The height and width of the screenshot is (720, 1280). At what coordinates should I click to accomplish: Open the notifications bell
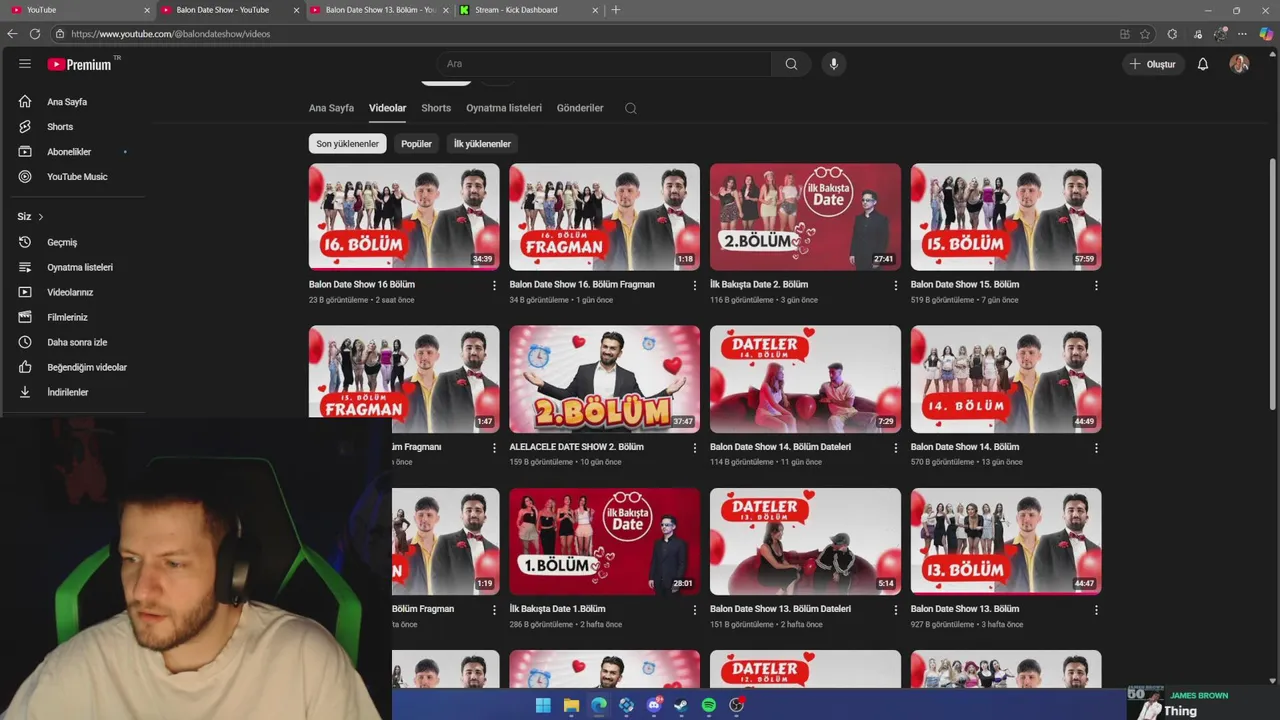tap(1203, 64)
